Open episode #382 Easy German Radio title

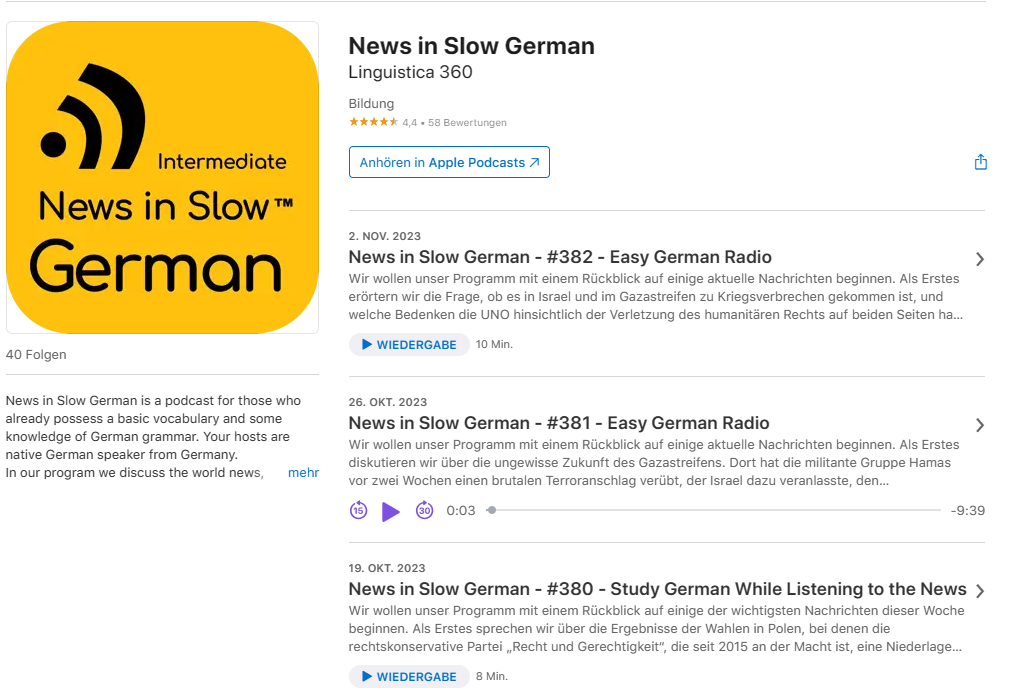pos(560,257)
